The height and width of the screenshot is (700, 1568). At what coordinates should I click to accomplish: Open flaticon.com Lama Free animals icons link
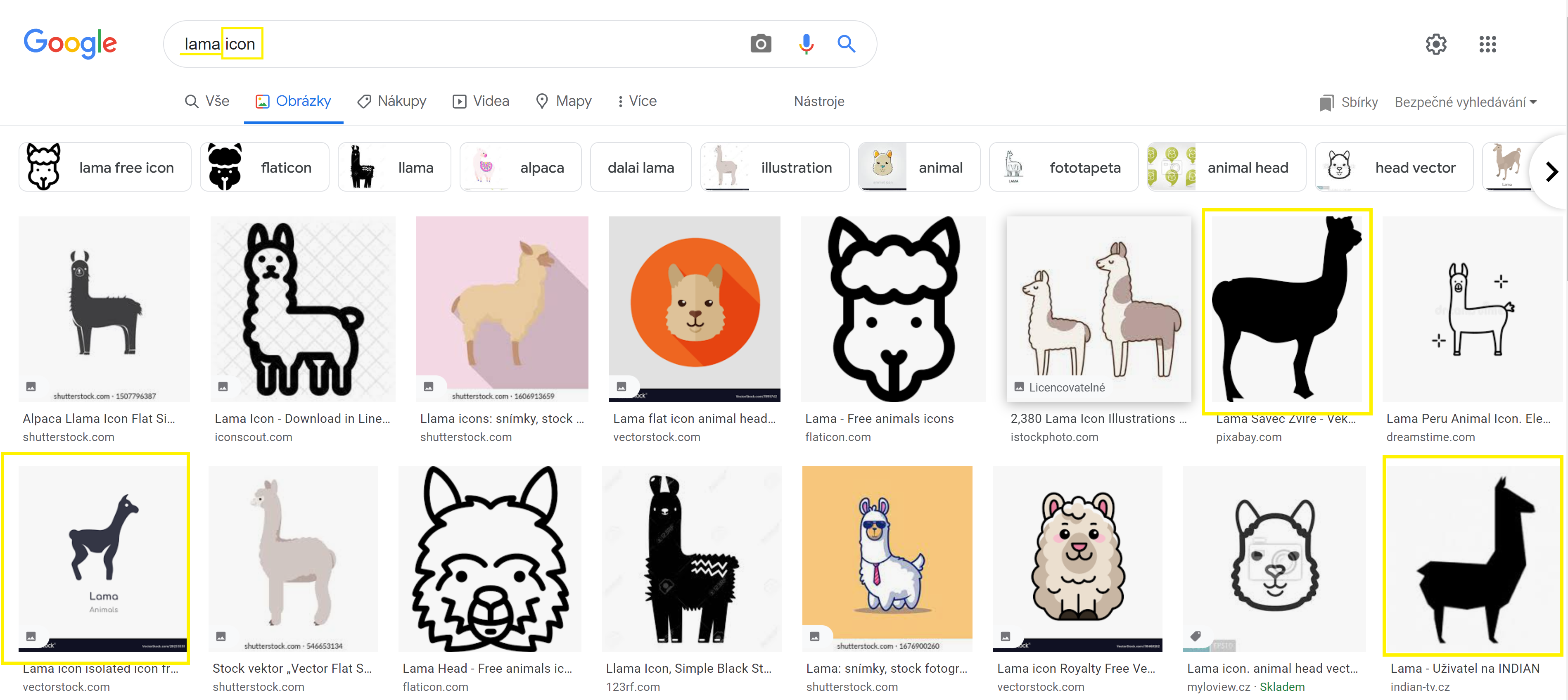[879, 418]
